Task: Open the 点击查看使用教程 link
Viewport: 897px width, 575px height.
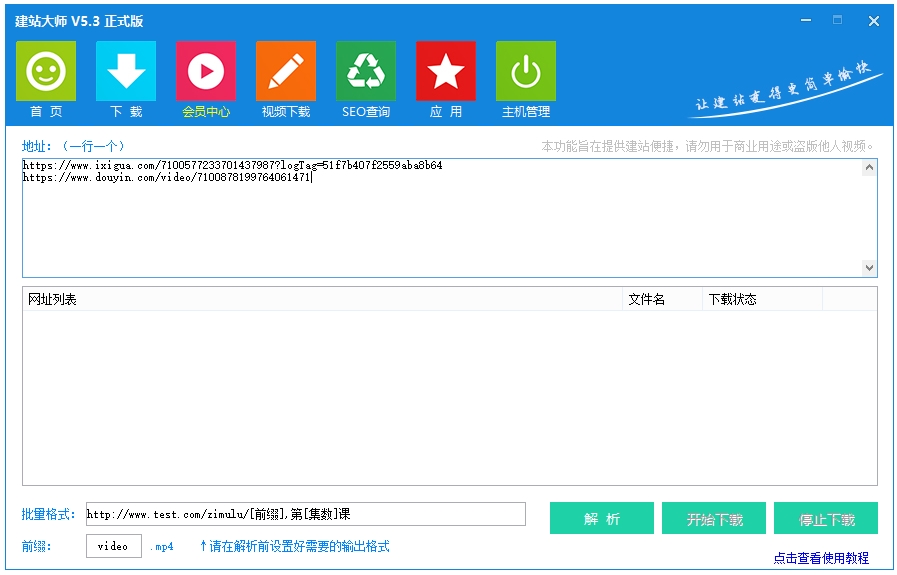Action: (x=821, y=558)
